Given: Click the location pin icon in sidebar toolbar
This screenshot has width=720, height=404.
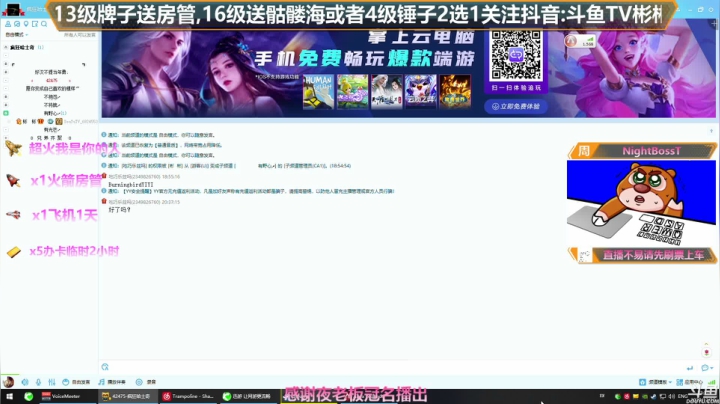Looking at the screenshot, I should click(x=26, y=24).
